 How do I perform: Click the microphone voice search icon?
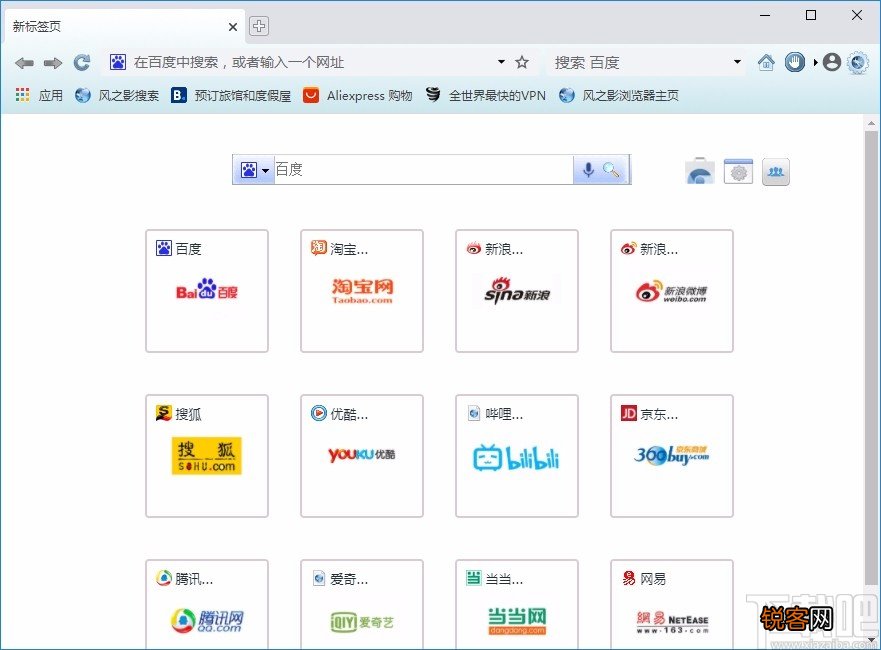(x=588, y=170)
